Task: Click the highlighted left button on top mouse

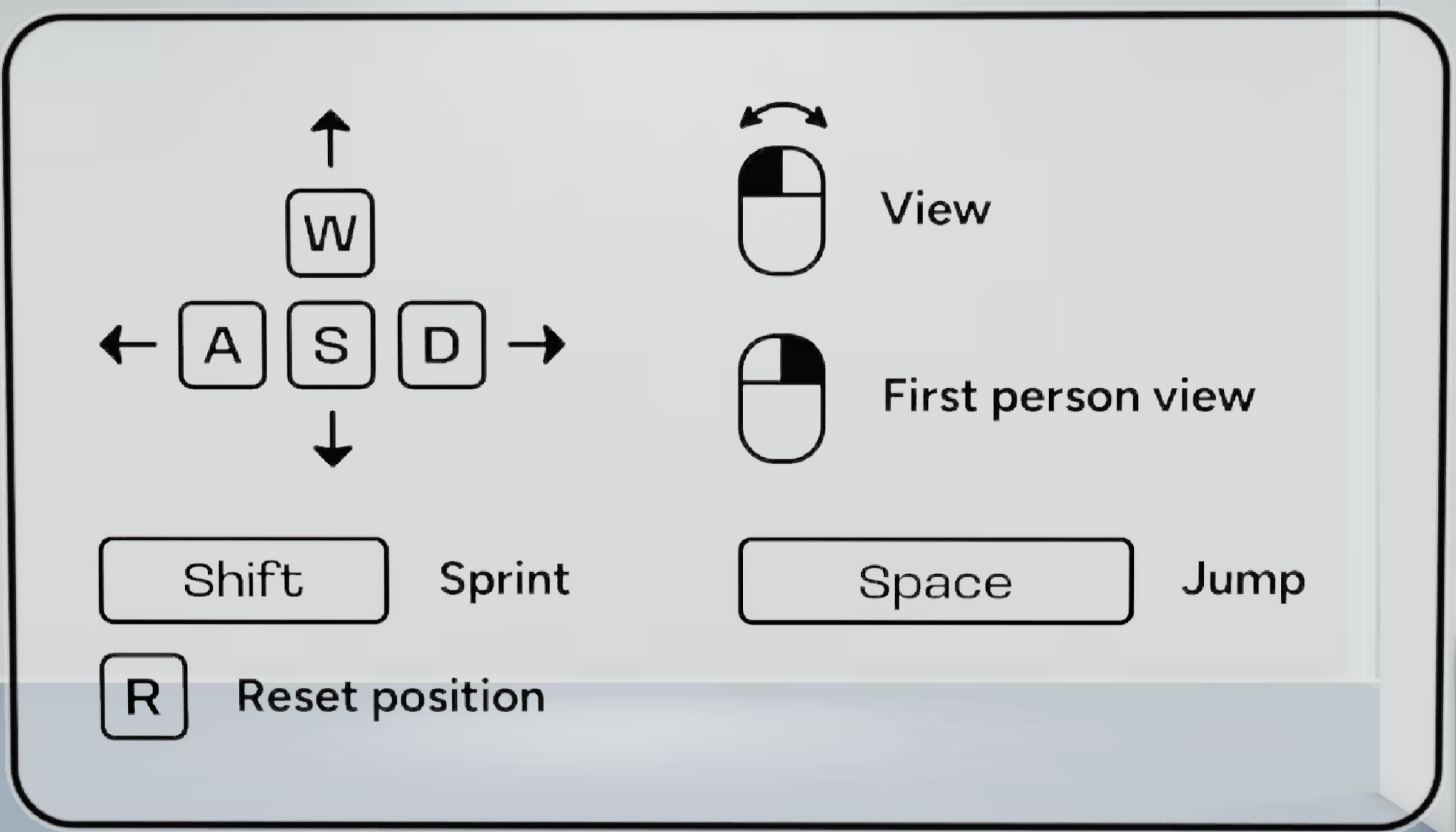Action: [x=761, y=172]
